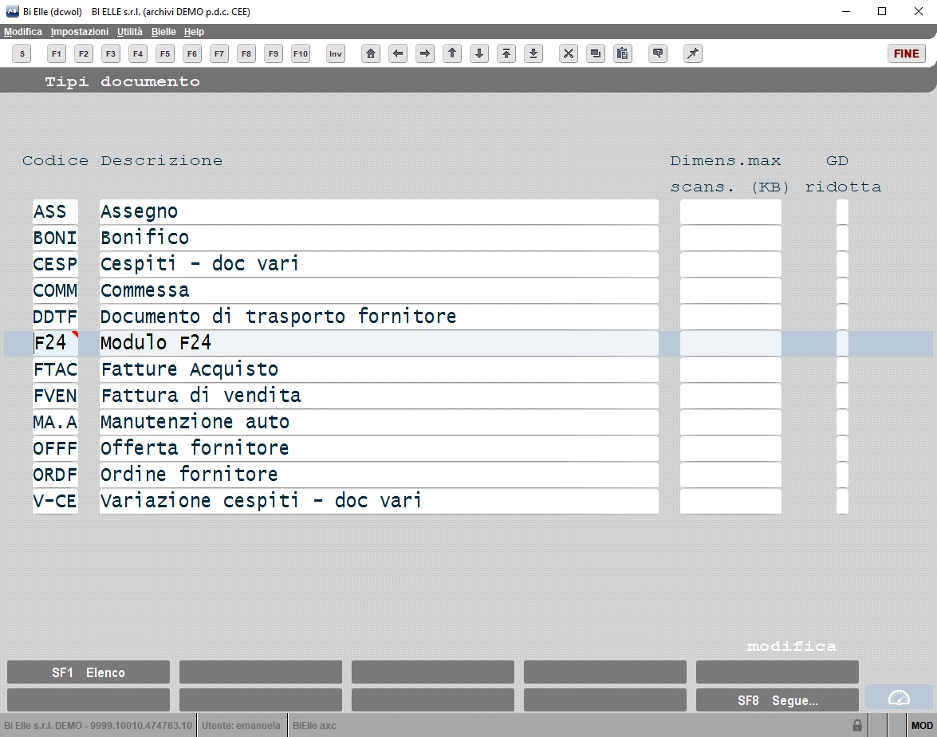
Task: Click the F2 toolbar key
Action: click(x=84, y=54)
